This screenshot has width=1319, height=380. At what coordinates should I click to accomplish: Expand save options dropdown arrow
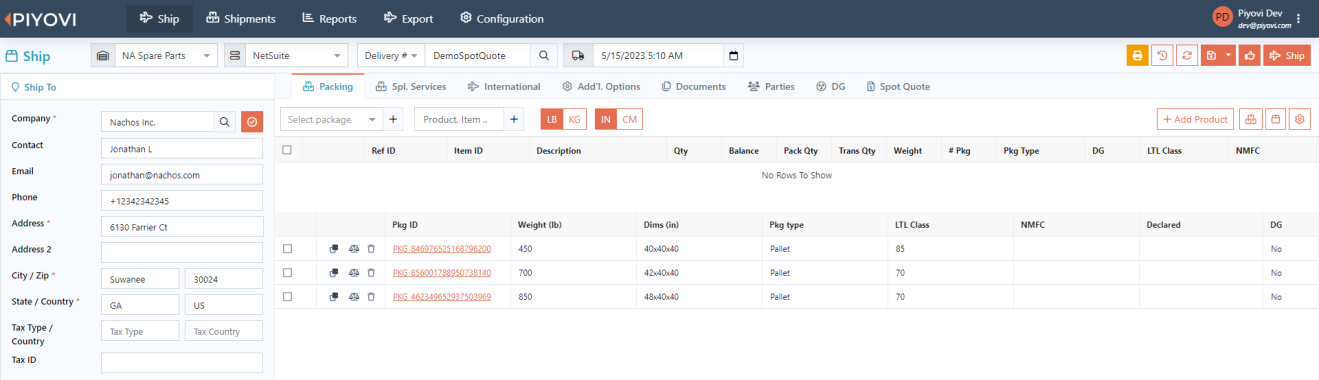point(1229,56)
